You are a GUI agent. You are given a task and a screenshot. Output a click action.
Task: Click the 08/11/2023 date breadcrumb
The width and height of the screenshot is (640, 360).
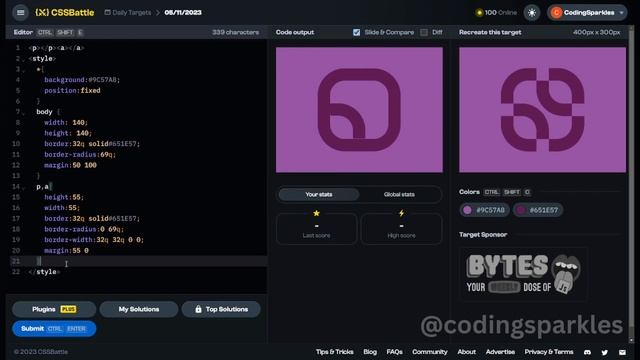[183, 13]
